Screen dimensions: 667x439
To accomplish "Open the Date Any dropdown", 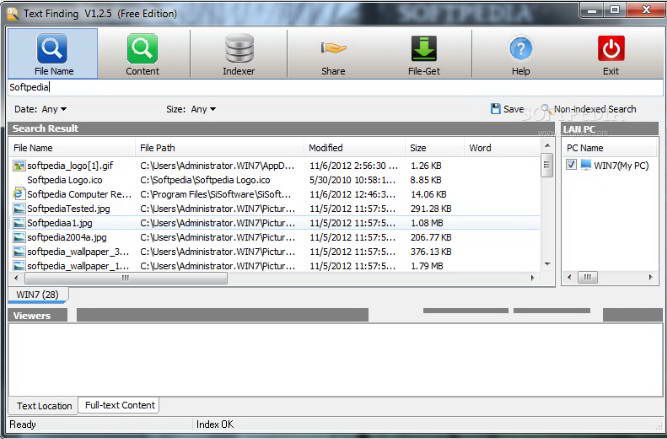I will click(54, 109).
